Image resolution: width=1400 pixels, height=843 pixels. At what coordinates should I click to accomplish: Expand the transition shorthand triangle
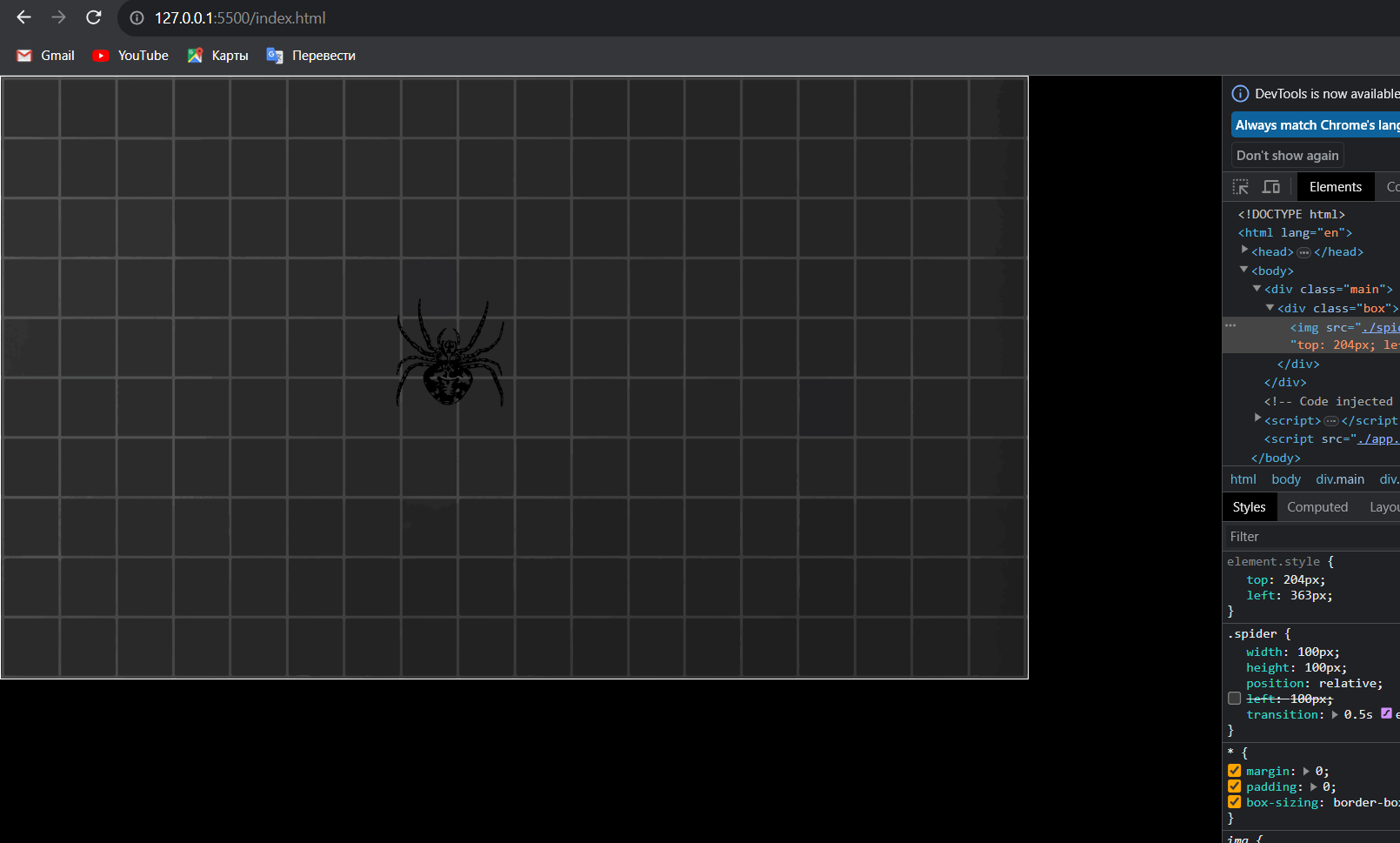[1335, 715]
